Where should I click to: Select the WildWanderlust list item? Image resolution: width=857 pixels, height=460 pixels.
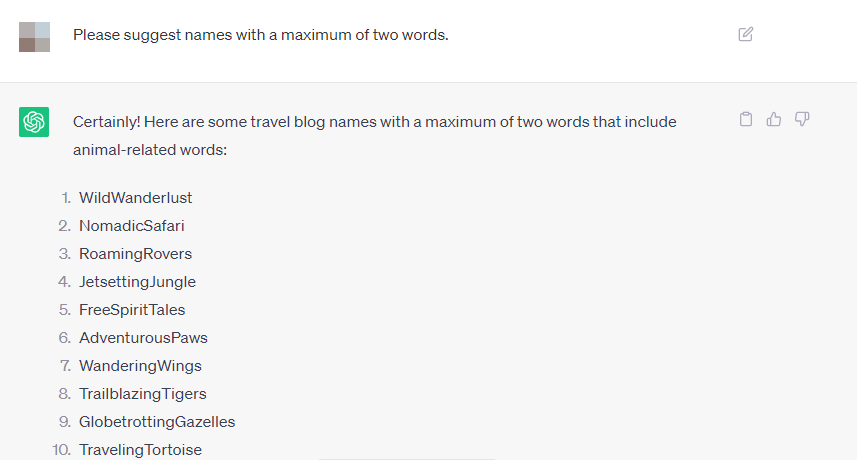tap(135, 198)
